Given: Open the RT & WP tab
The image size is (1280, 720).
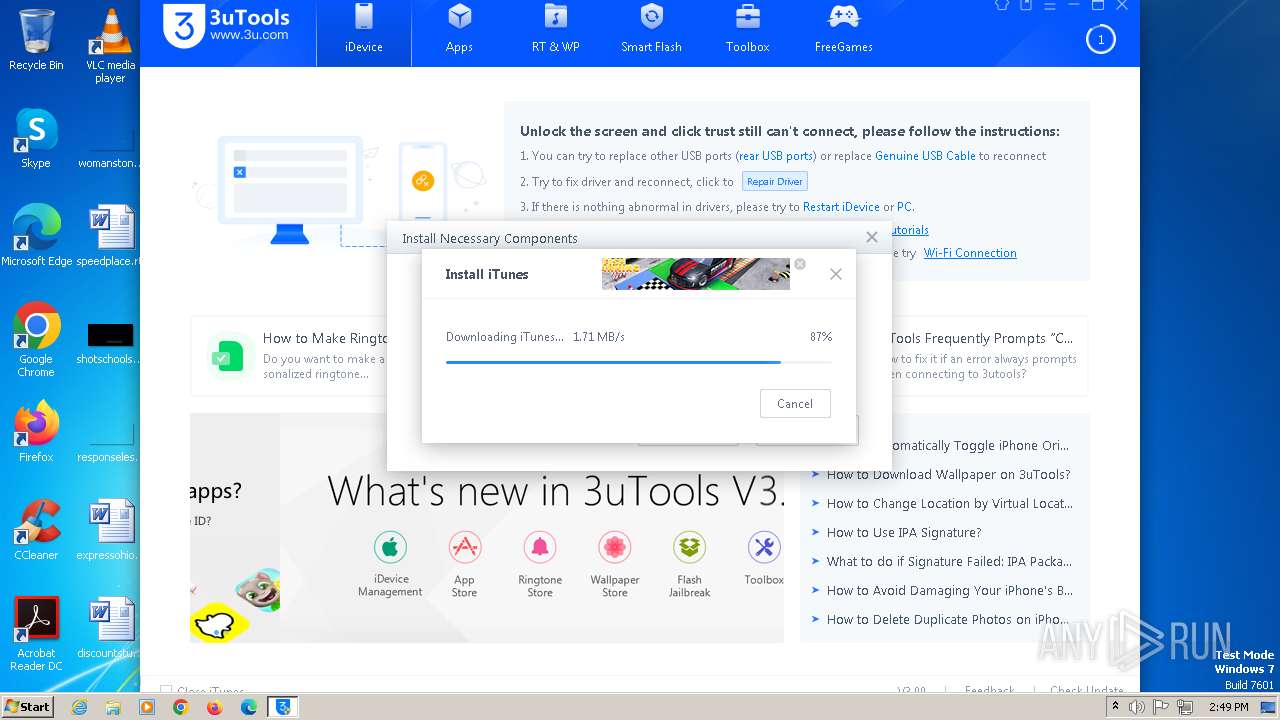Looking at the screenshot, I should click(x=555, y=30).
